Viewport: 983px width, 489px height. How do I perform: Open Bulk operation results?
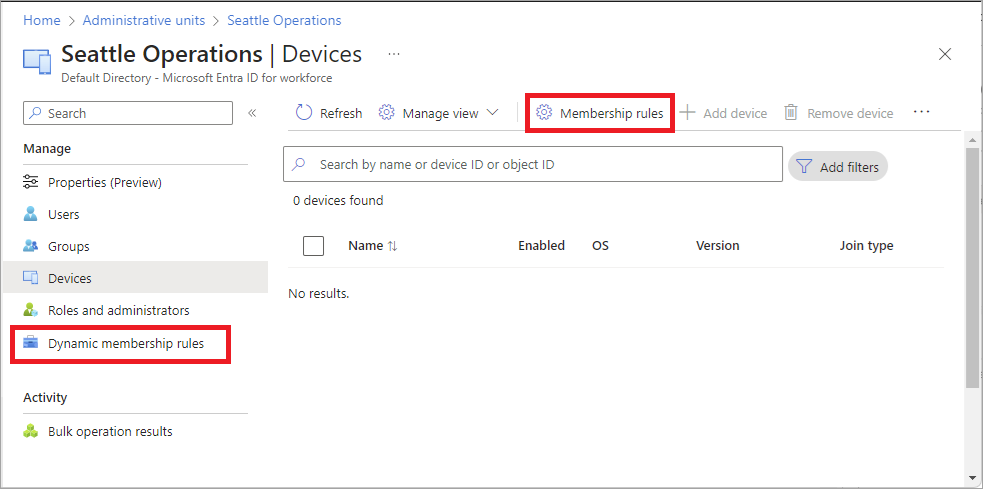110,431
